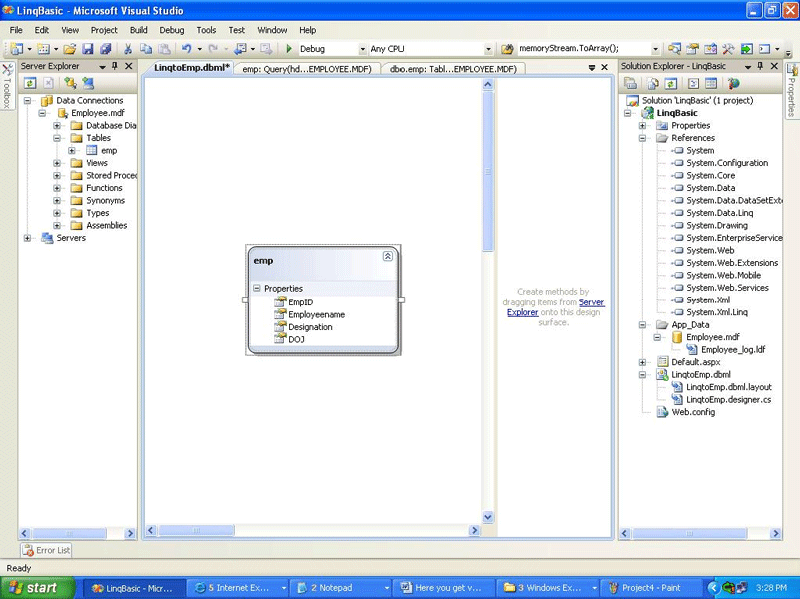Click Connect to Server icon
This screenshot has width=800, height=599.
[x=88, y=83]
